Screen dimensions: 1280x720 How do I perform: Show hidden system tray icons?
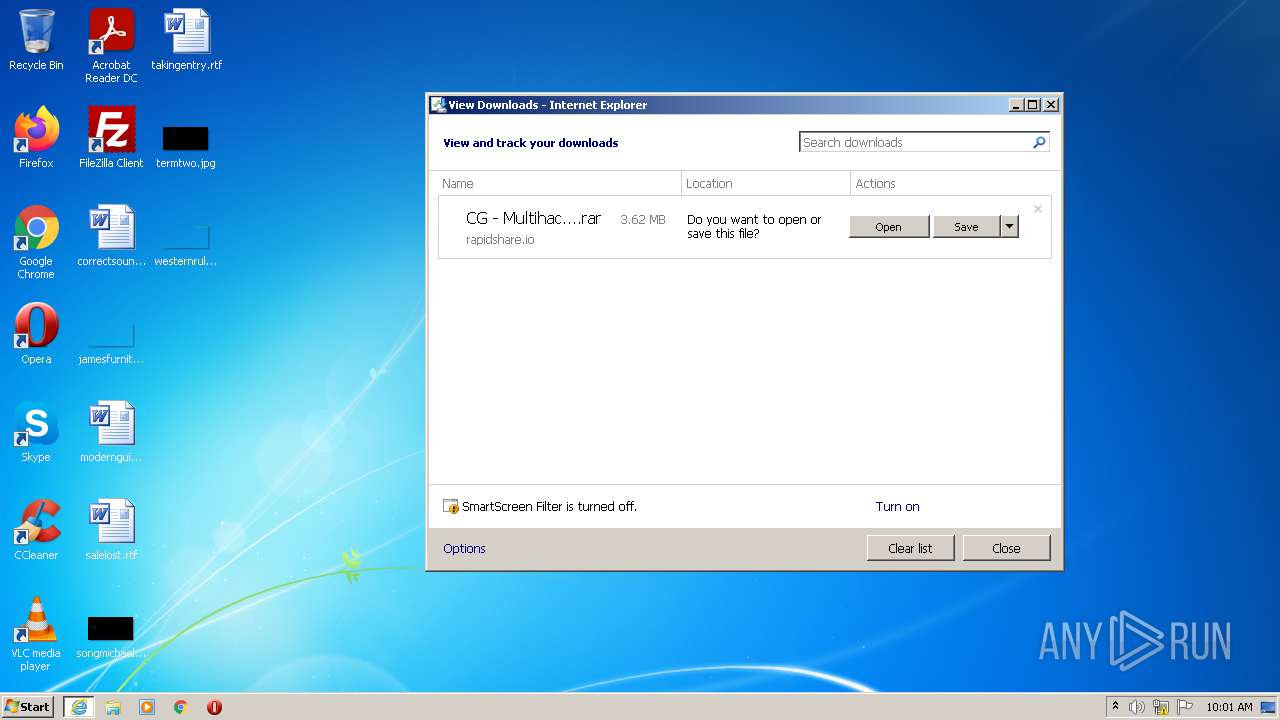[1115, 706]
